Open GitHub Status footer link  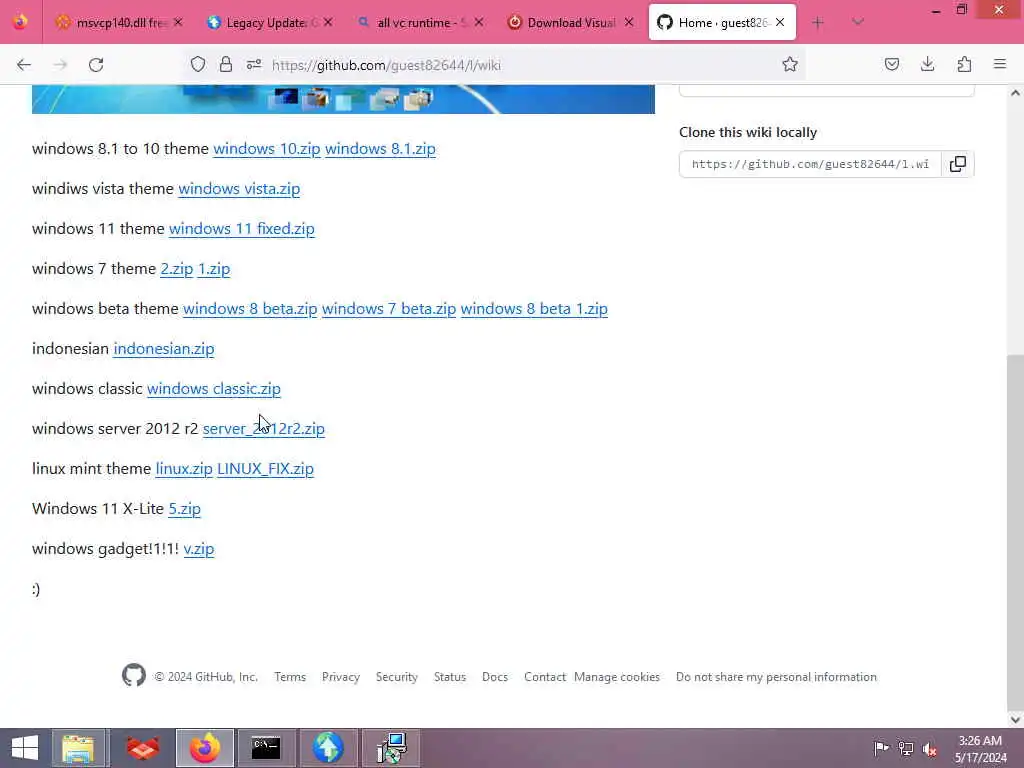450,677
